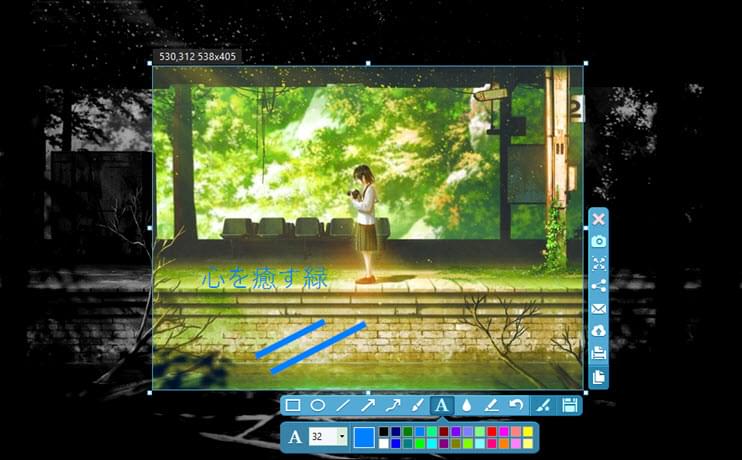The width and height of the screenshot is (742, 460).
Task: Open the font size dropdown arrow
Action: (342, 437)
